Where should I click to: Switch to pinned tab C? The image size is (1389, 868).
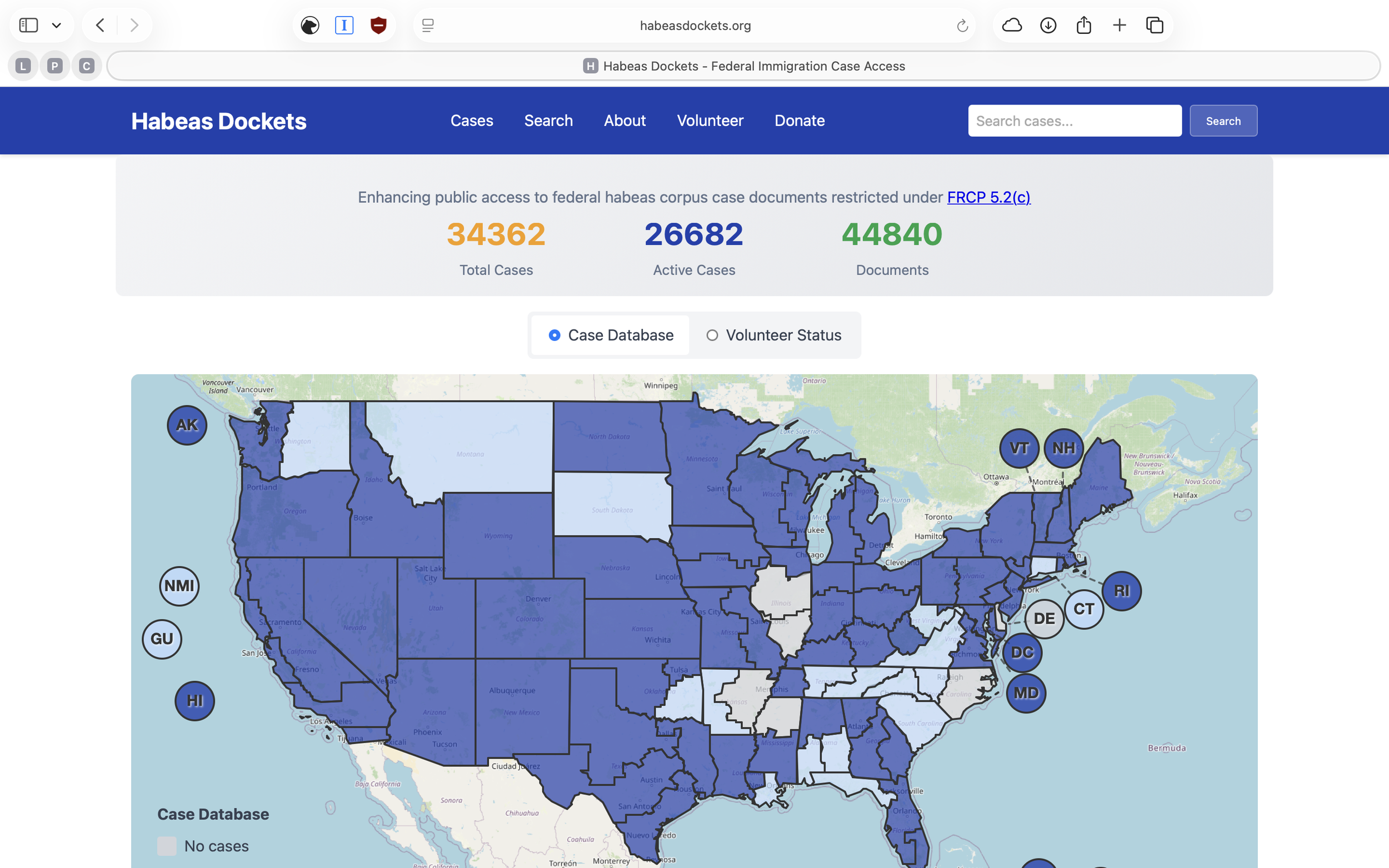pos(87,66)
